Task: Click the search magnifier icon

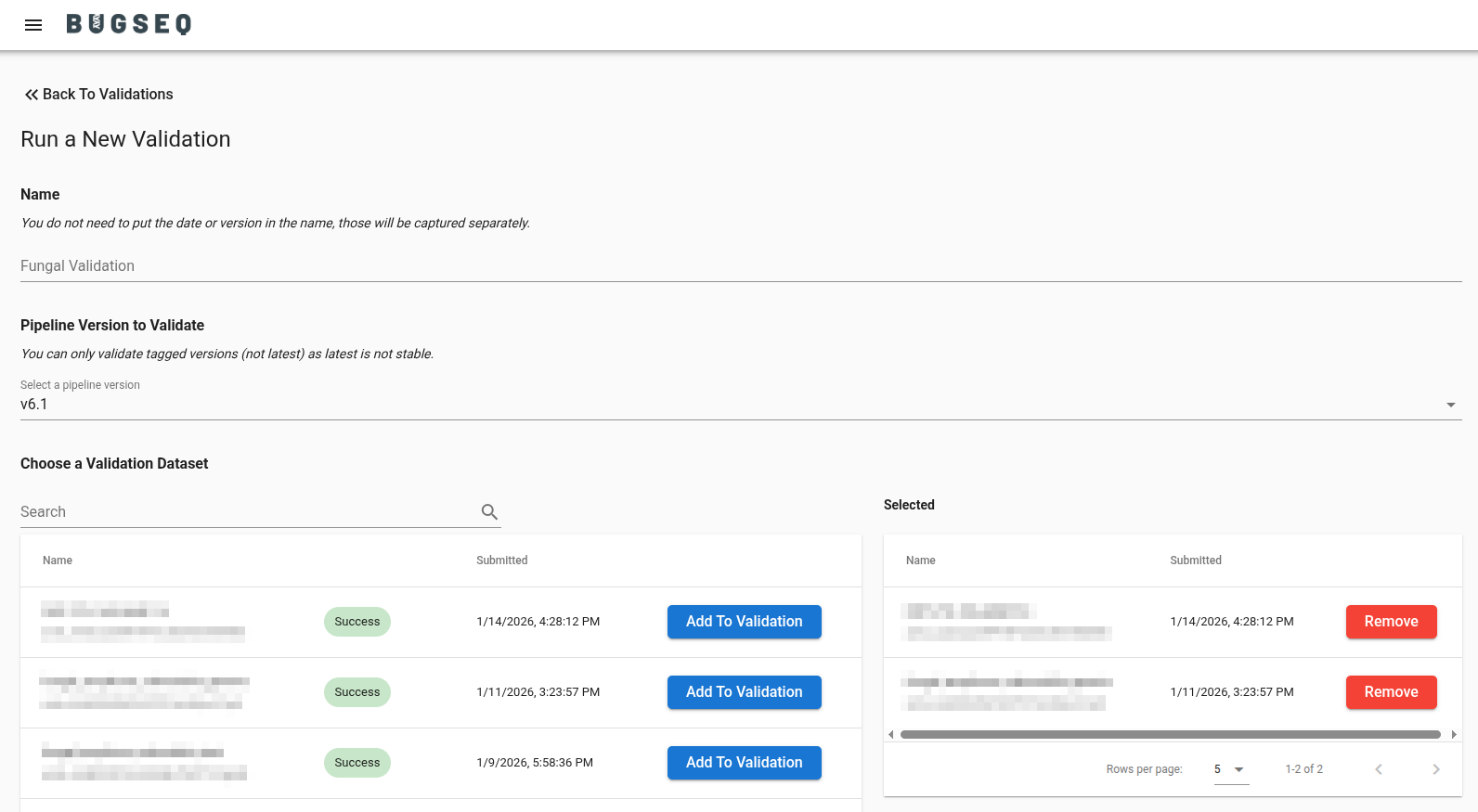Action: click(489, 511)
